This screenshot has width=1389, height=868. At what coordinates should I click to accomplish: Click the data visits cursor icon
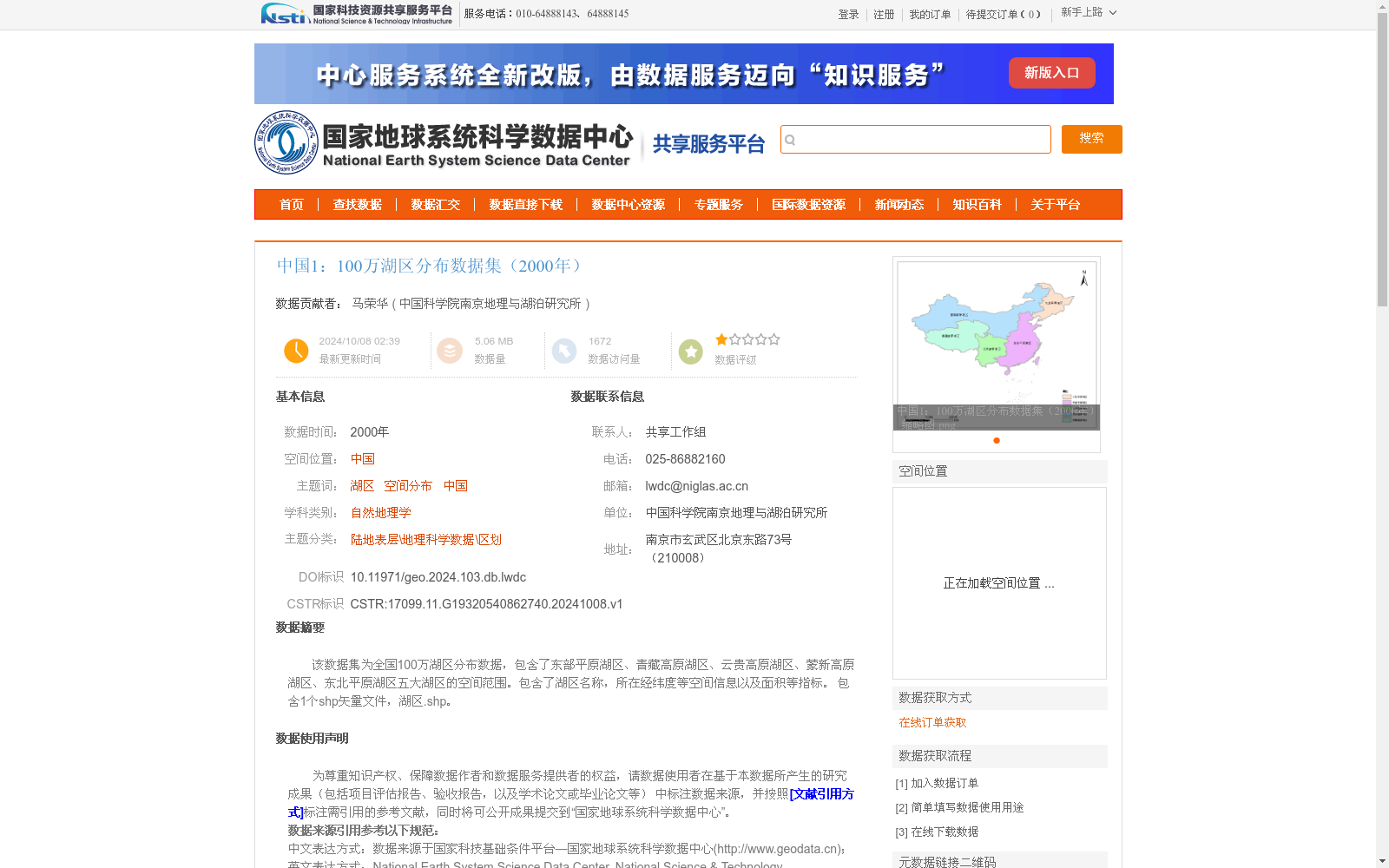click(x=564, y=351)
